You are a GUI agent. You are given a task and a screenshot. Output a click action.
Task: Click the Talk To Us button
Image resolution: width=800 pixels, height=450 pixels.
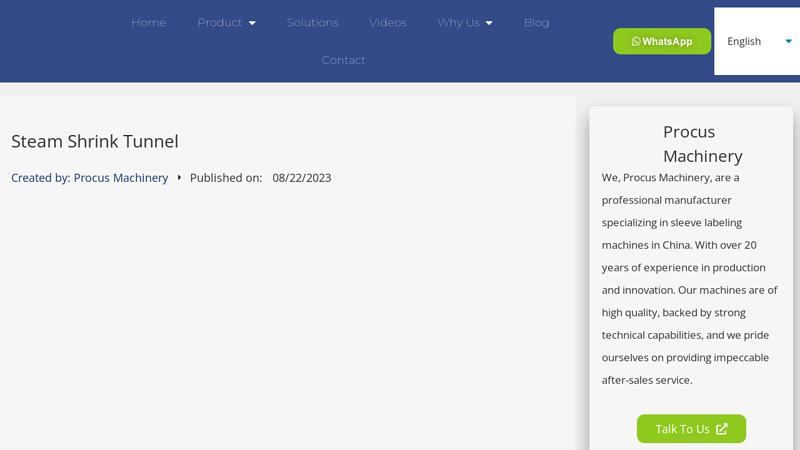(691, 429)
